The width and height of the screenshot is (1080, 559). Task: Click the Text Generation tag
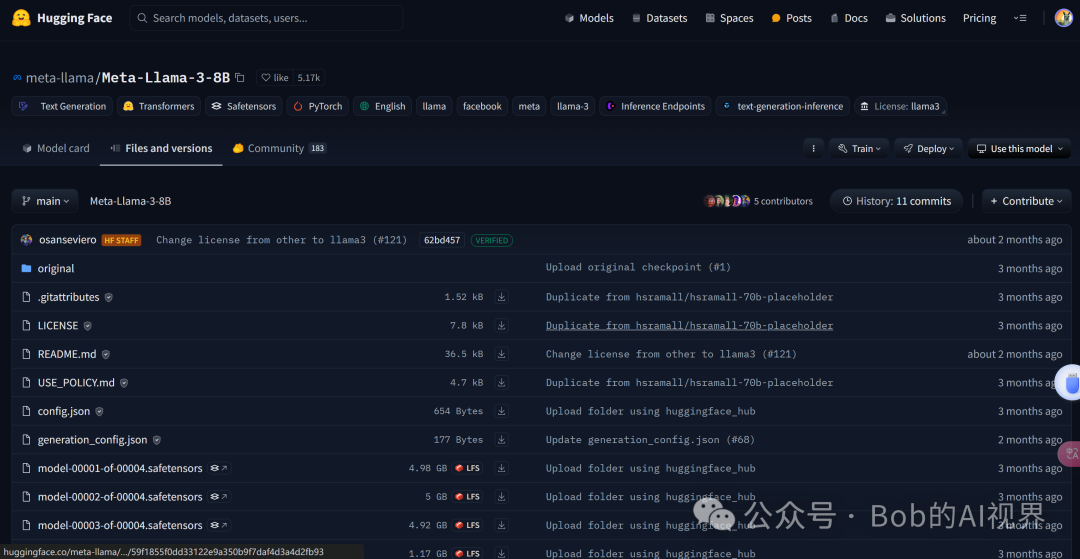point(62,106)
